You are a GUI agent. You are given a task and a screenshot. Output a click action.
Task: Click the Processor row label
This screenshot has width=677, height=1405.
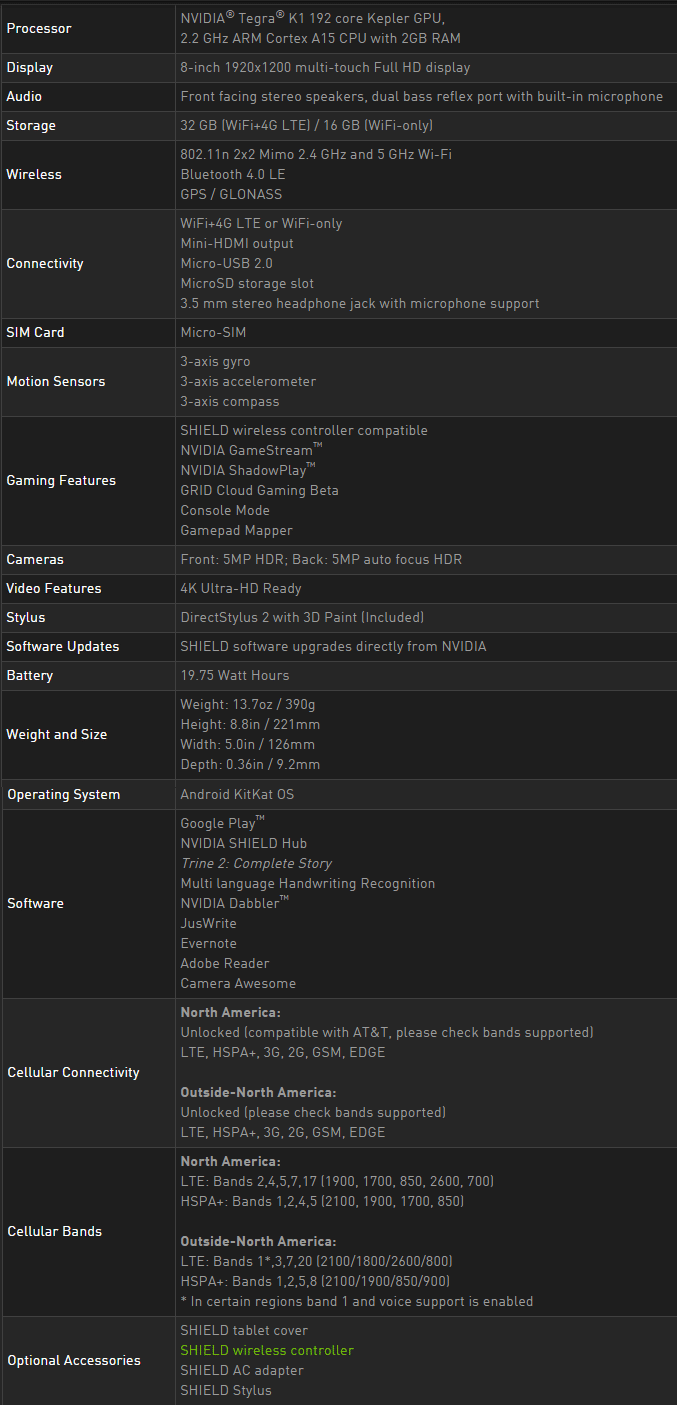39,28
